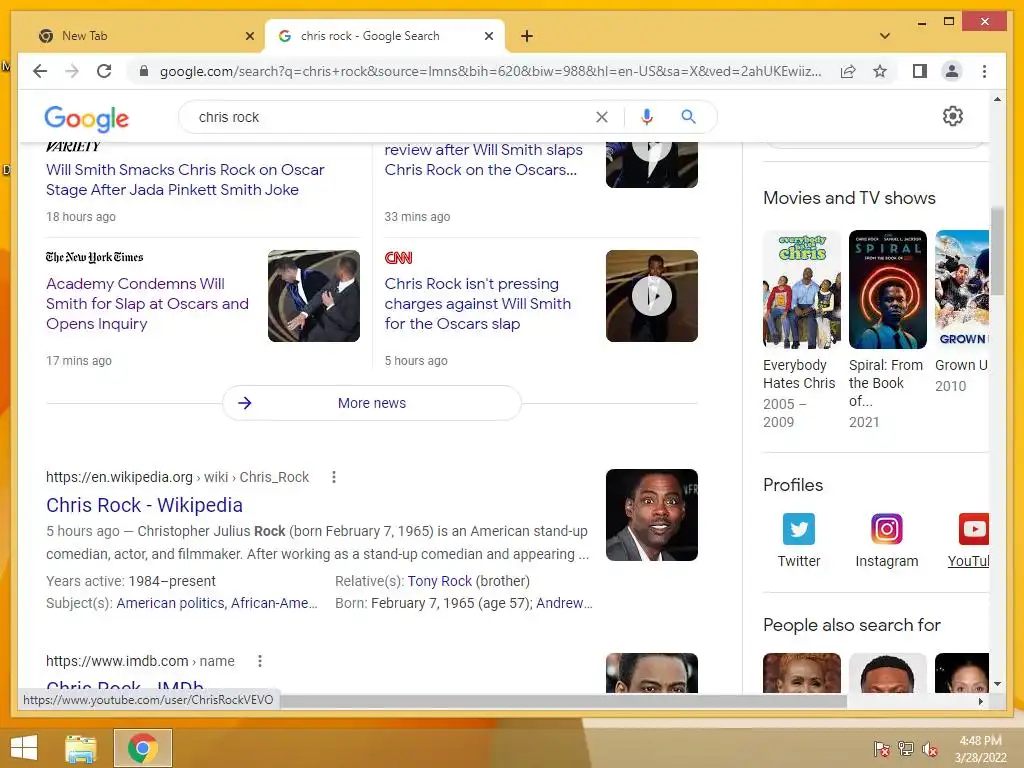This screenshot has width=1024, height=768.
Task: Go back to the previous page
Action: tap(40, 71)
